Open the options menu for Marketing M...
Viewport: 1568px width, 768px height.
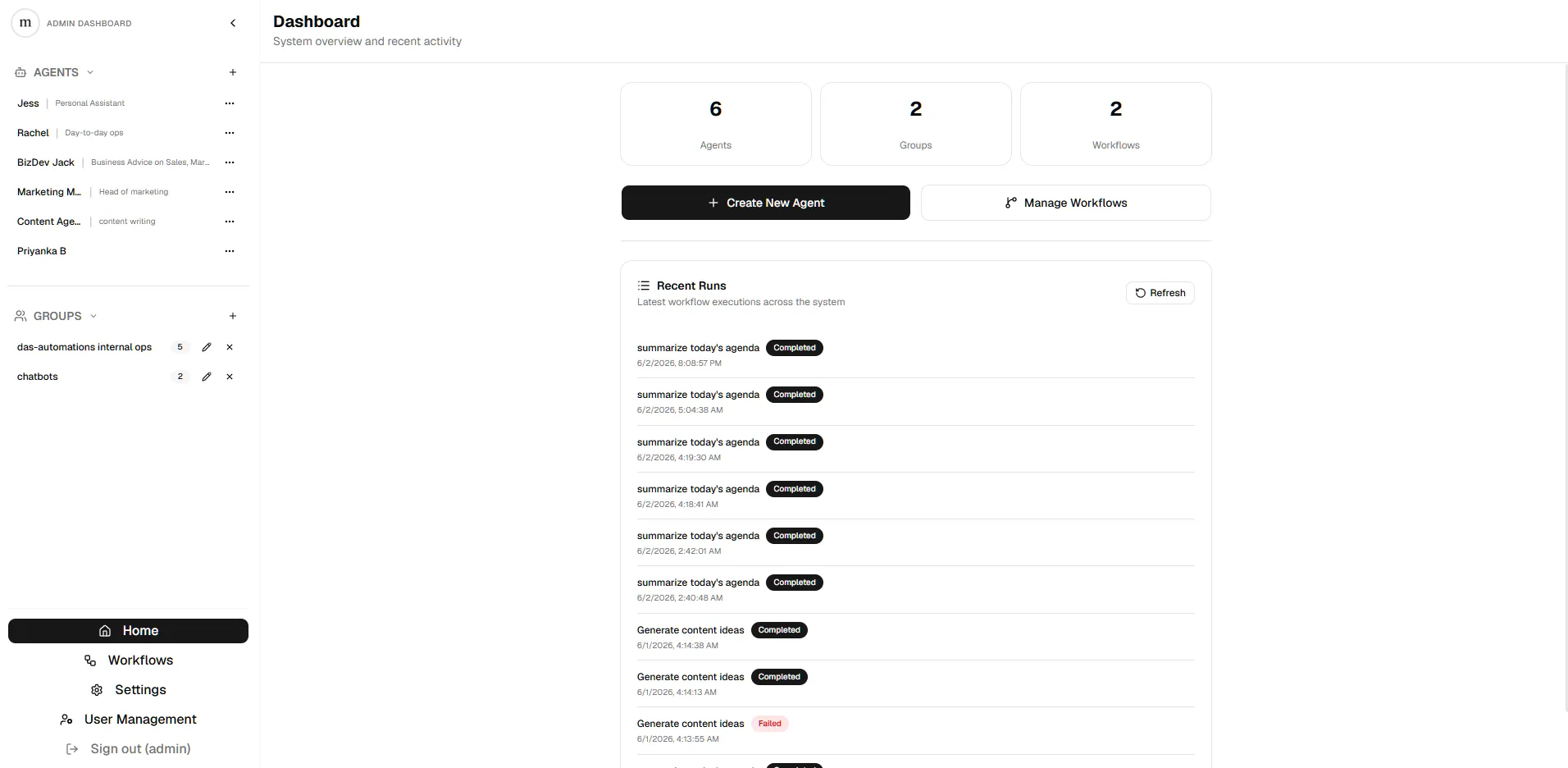tap(230, 192)
